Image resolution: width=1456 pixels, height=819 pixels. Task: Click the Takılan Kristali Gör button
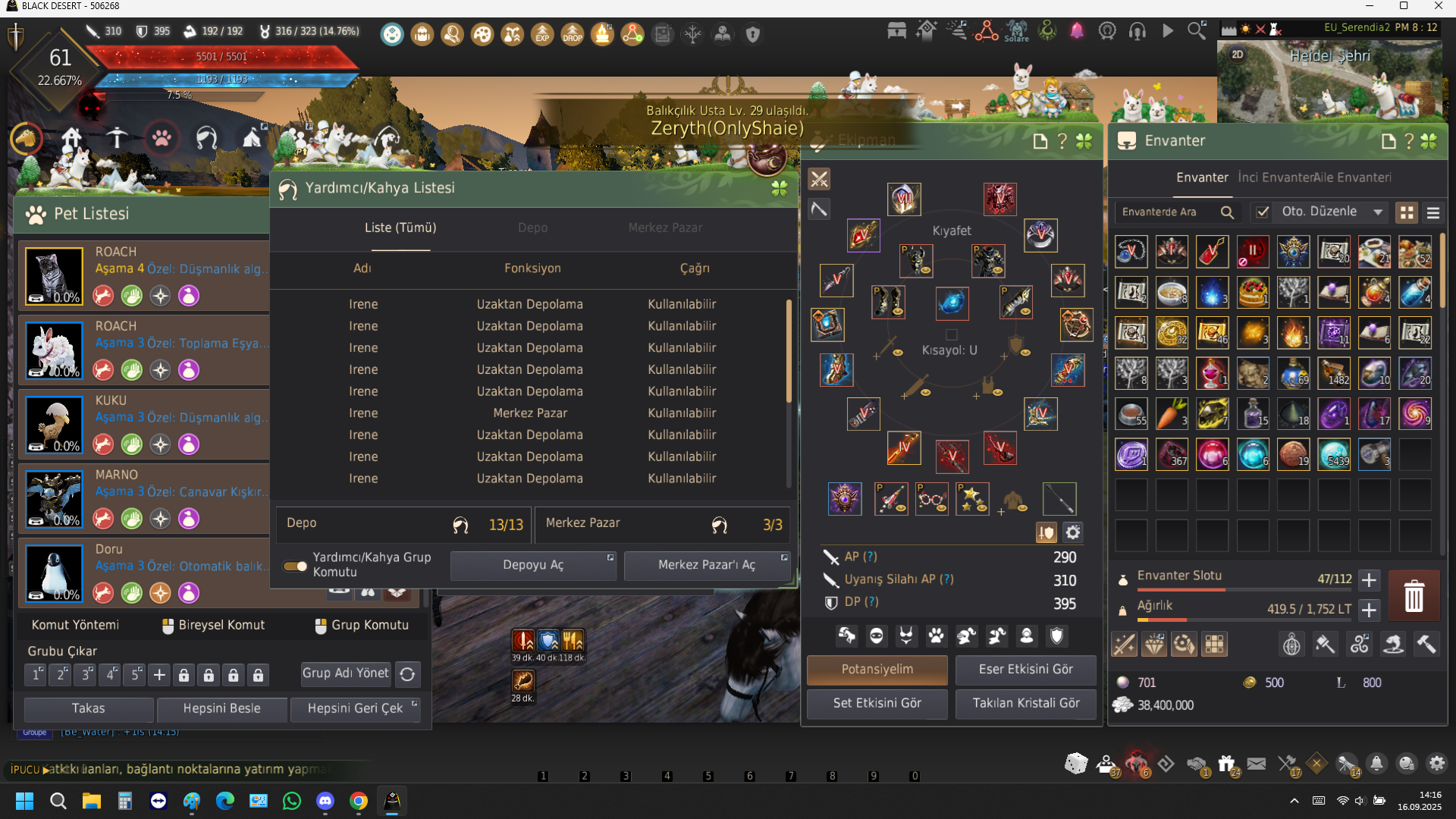[1026, 704]
